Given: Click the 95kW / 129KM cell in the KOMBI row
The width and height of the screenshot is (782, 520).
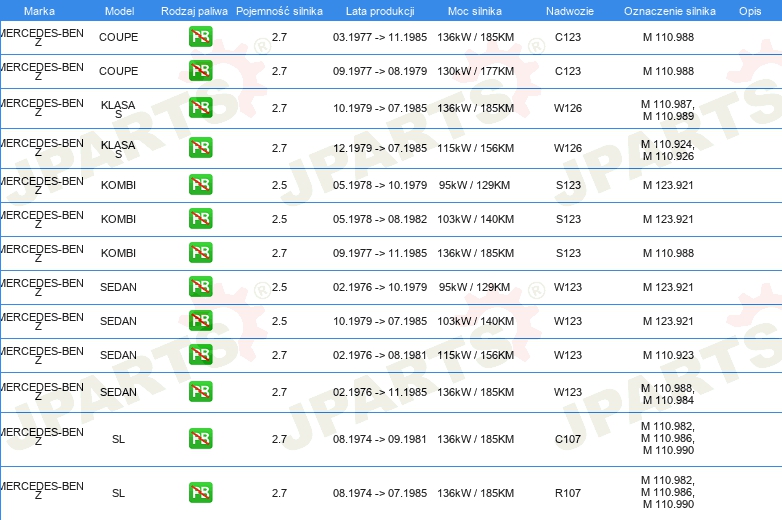Looking at the screenshot, I should click(474, 185).
